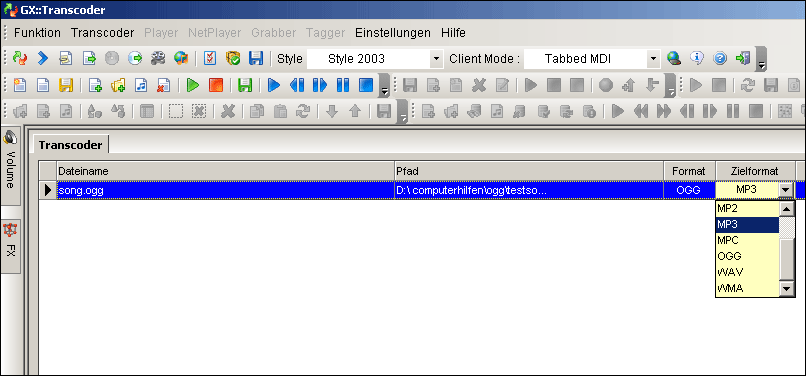Toggle the Zielformat MP3 dropdown arrow
The image size is (806, 376).
[x=785, y=190]
